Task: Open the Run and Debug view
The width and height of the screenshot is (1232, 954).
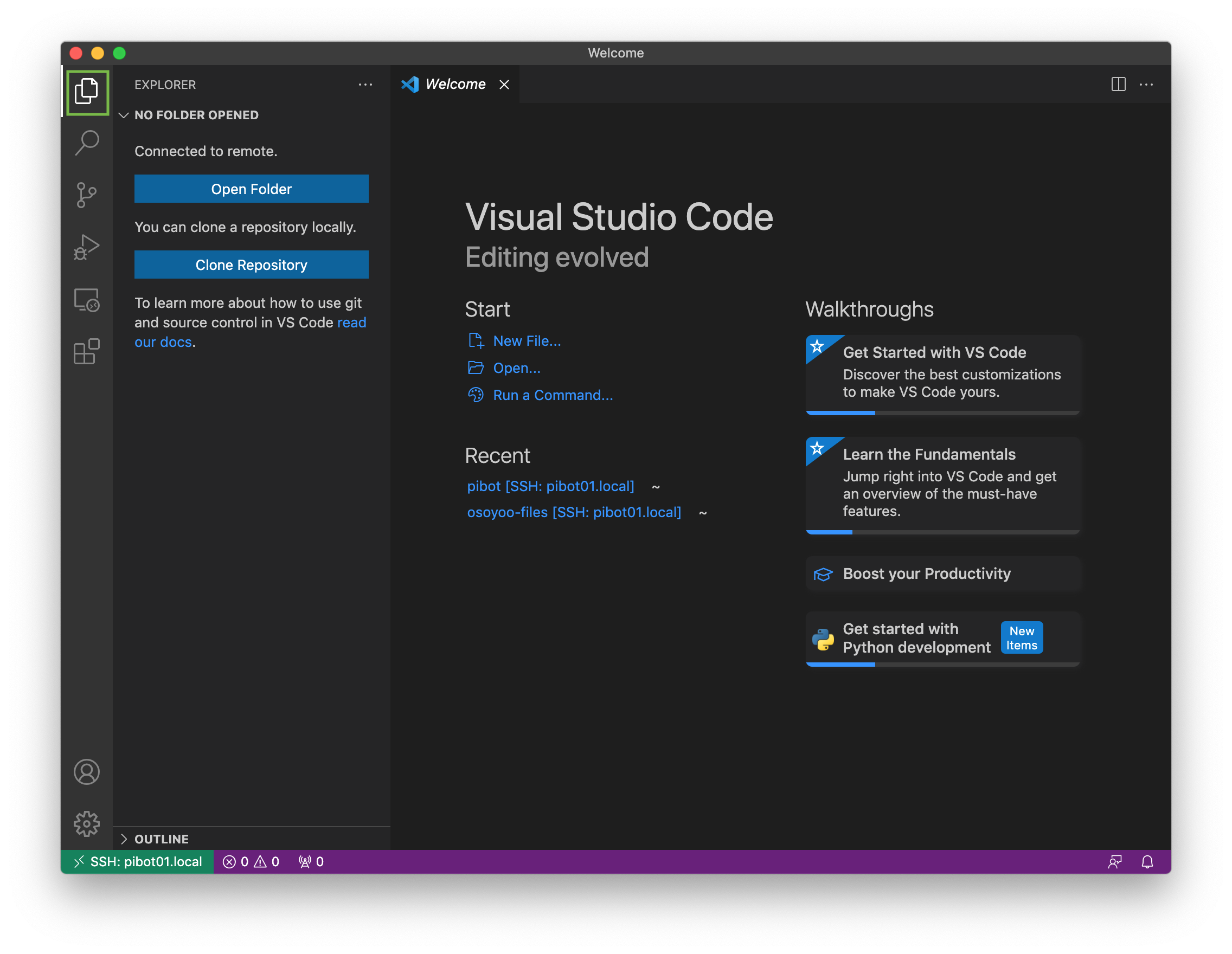Action: tap(87, 247)
